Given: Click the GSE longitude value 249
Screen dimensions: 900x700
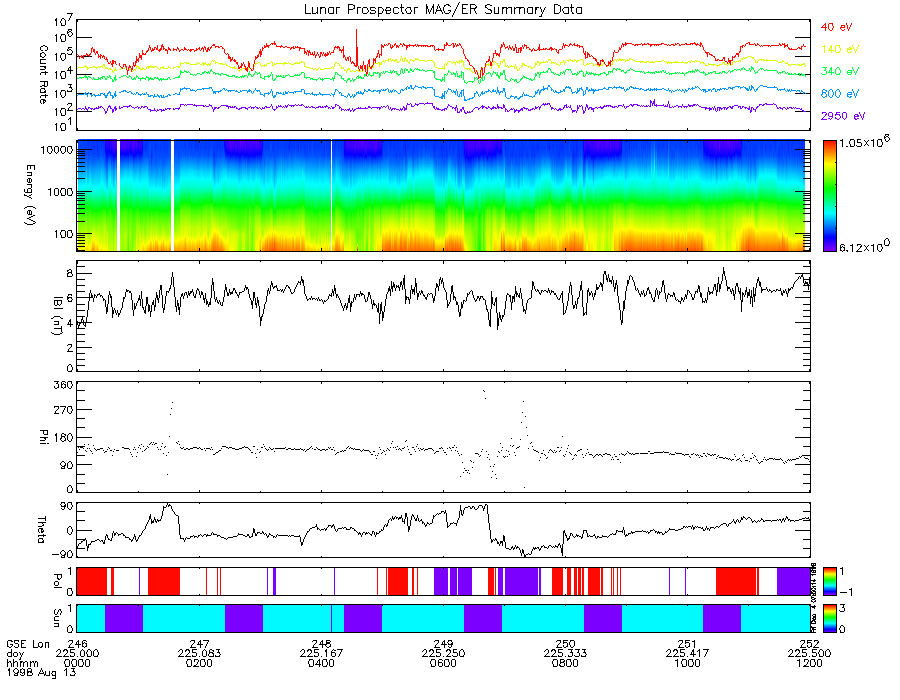Looking at the screenshot, I should [x=443, y=644].
